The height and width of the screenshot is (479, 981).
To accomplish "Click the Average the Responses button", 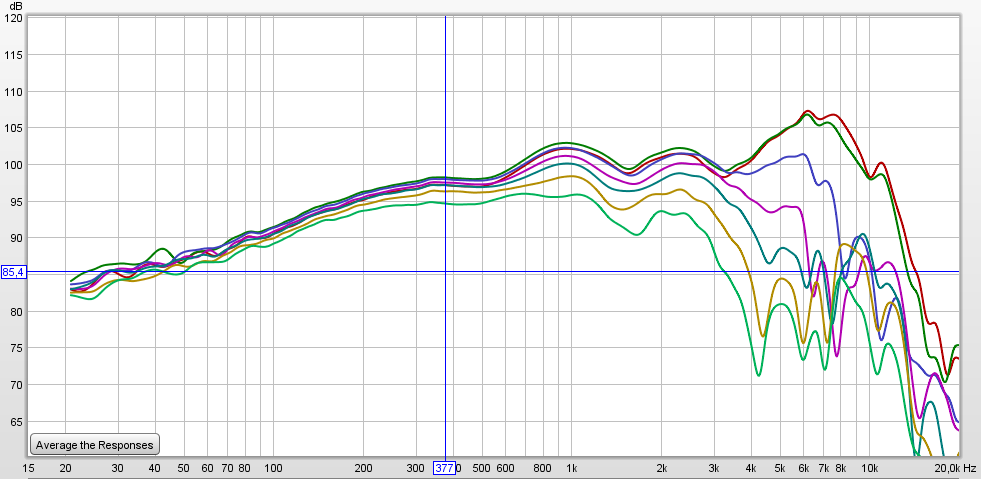I will 95,445.
